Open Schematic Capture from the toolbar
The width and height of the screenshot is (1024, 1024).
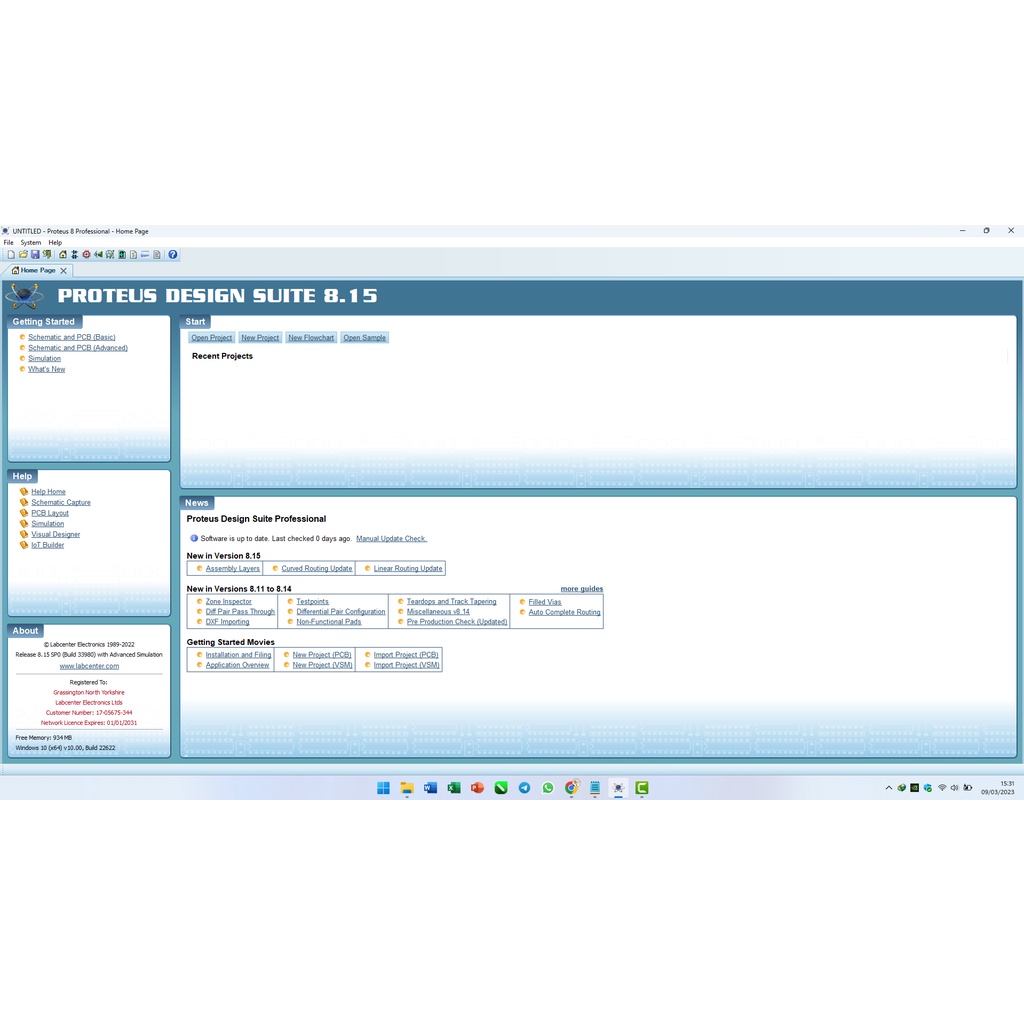pos(74,255)
